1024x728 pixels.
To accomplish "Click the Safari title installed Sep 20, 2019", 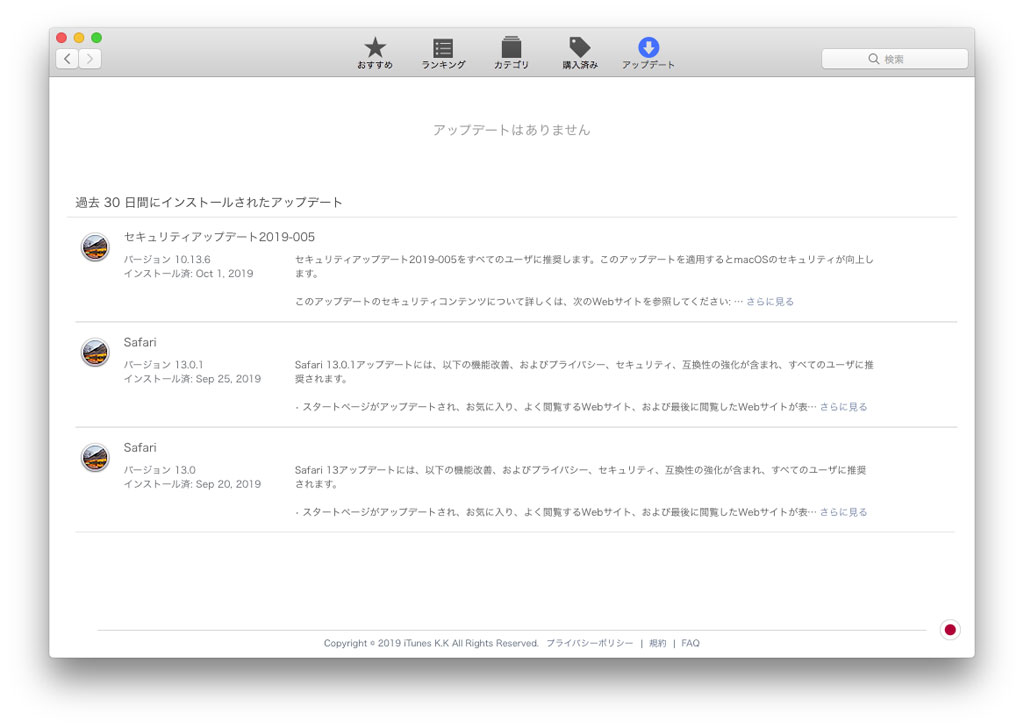I will tap(140, 447).
